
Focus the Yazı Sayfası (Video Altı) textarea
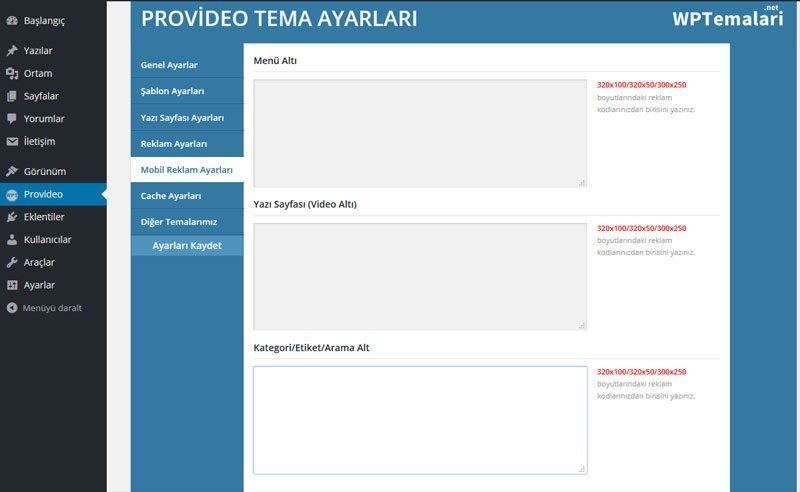tap(420, 277)
